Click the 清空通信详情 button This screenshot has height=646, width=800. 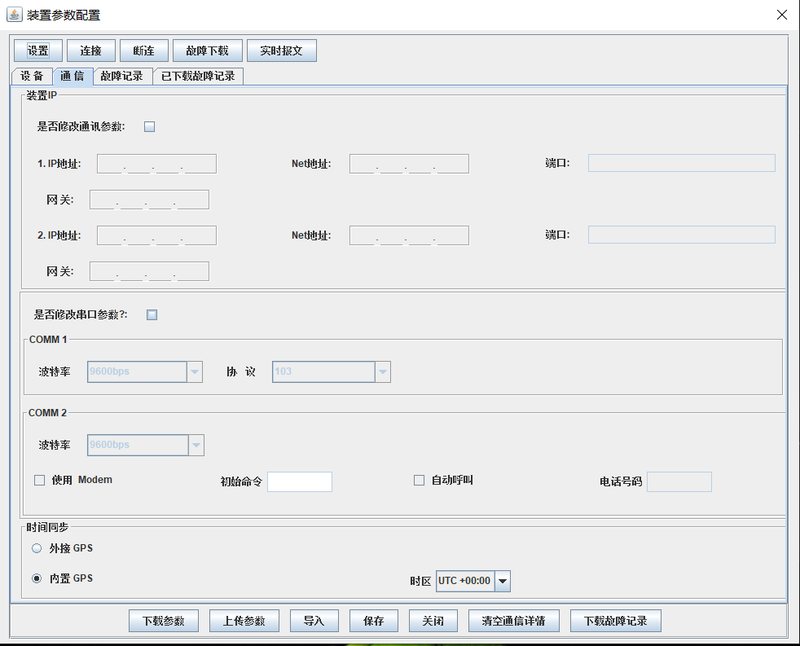click(x=514, y=621)
